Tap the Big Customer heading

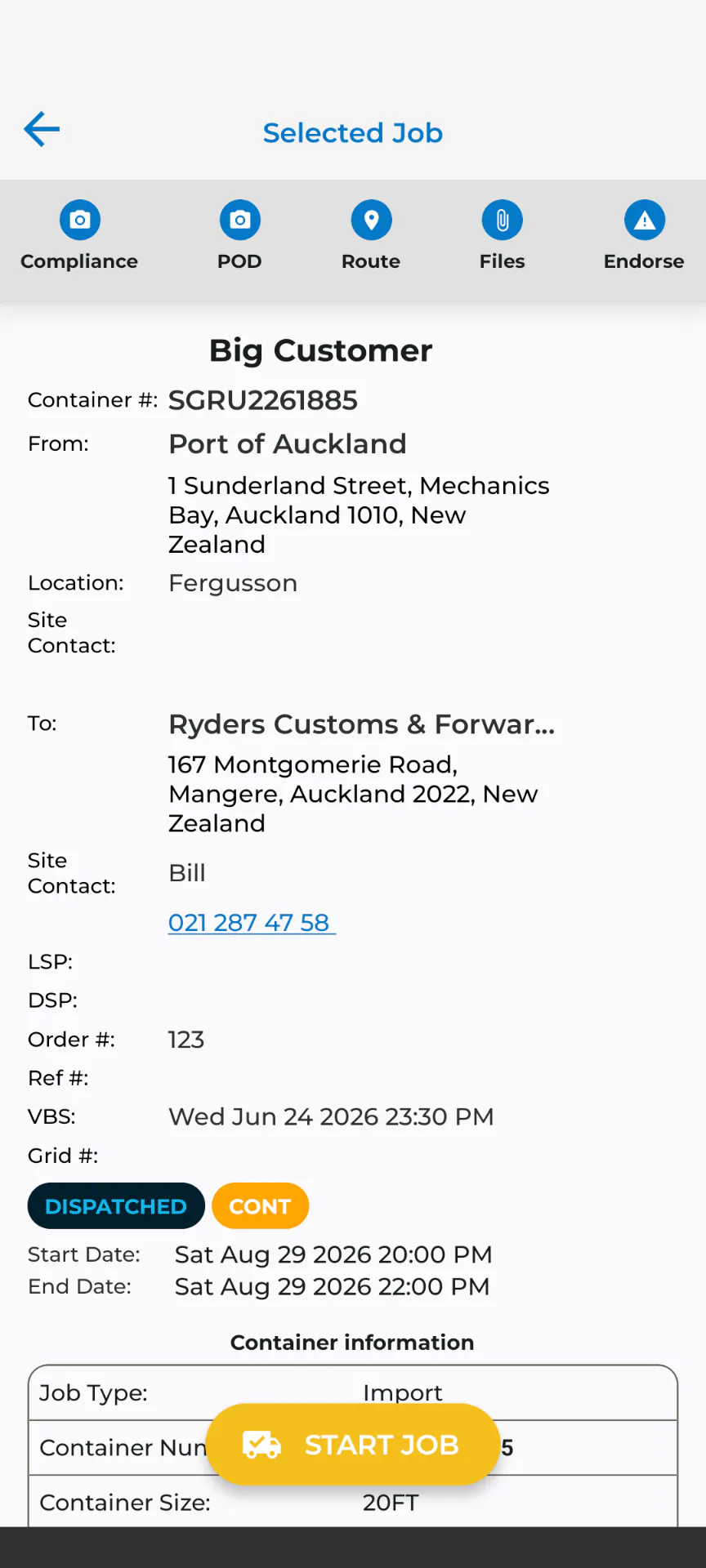click(320, 350)
